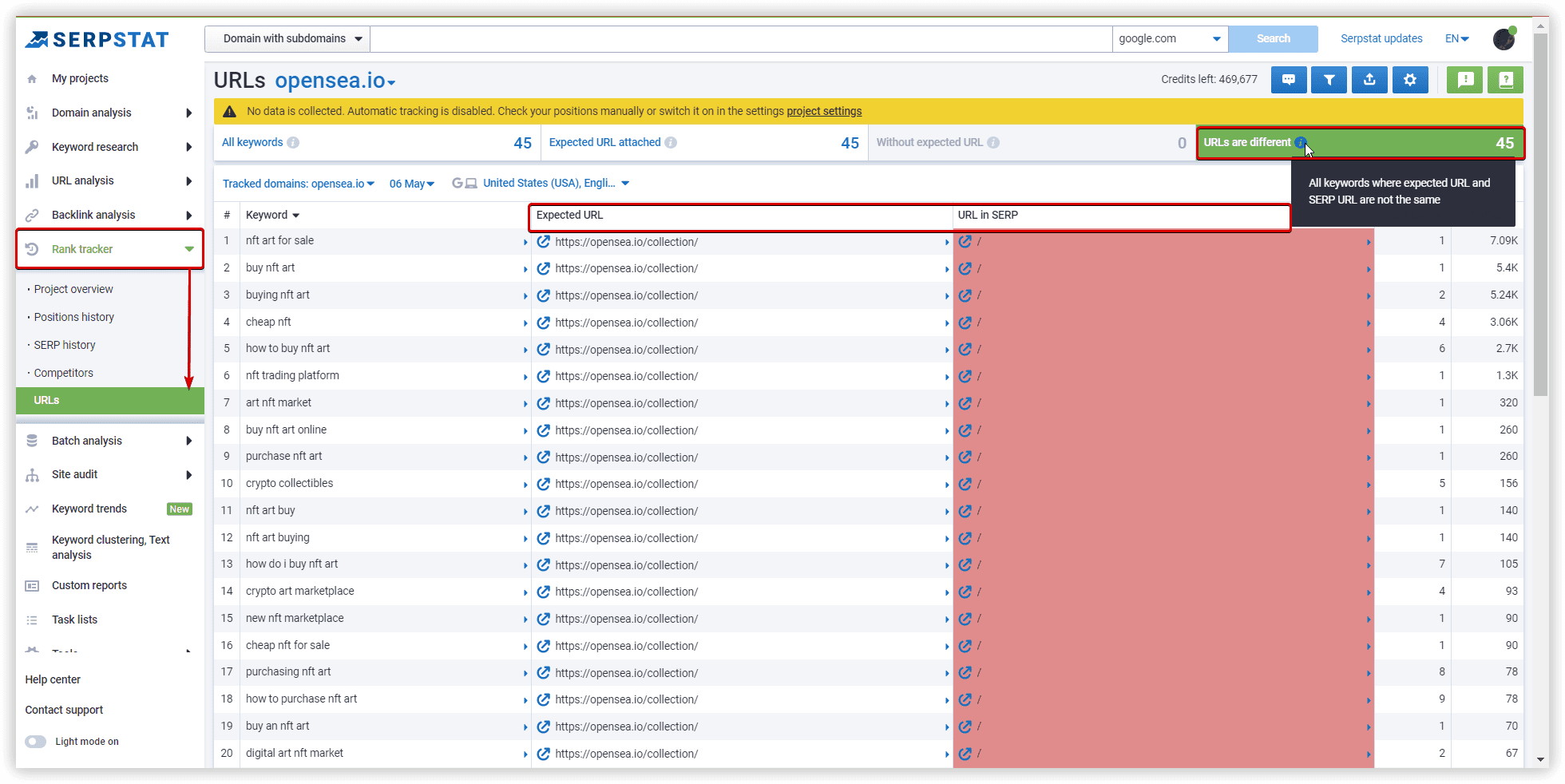Open the google.com search engine dropdown
Screen dimensions: 1565x784
point(1170,38)
